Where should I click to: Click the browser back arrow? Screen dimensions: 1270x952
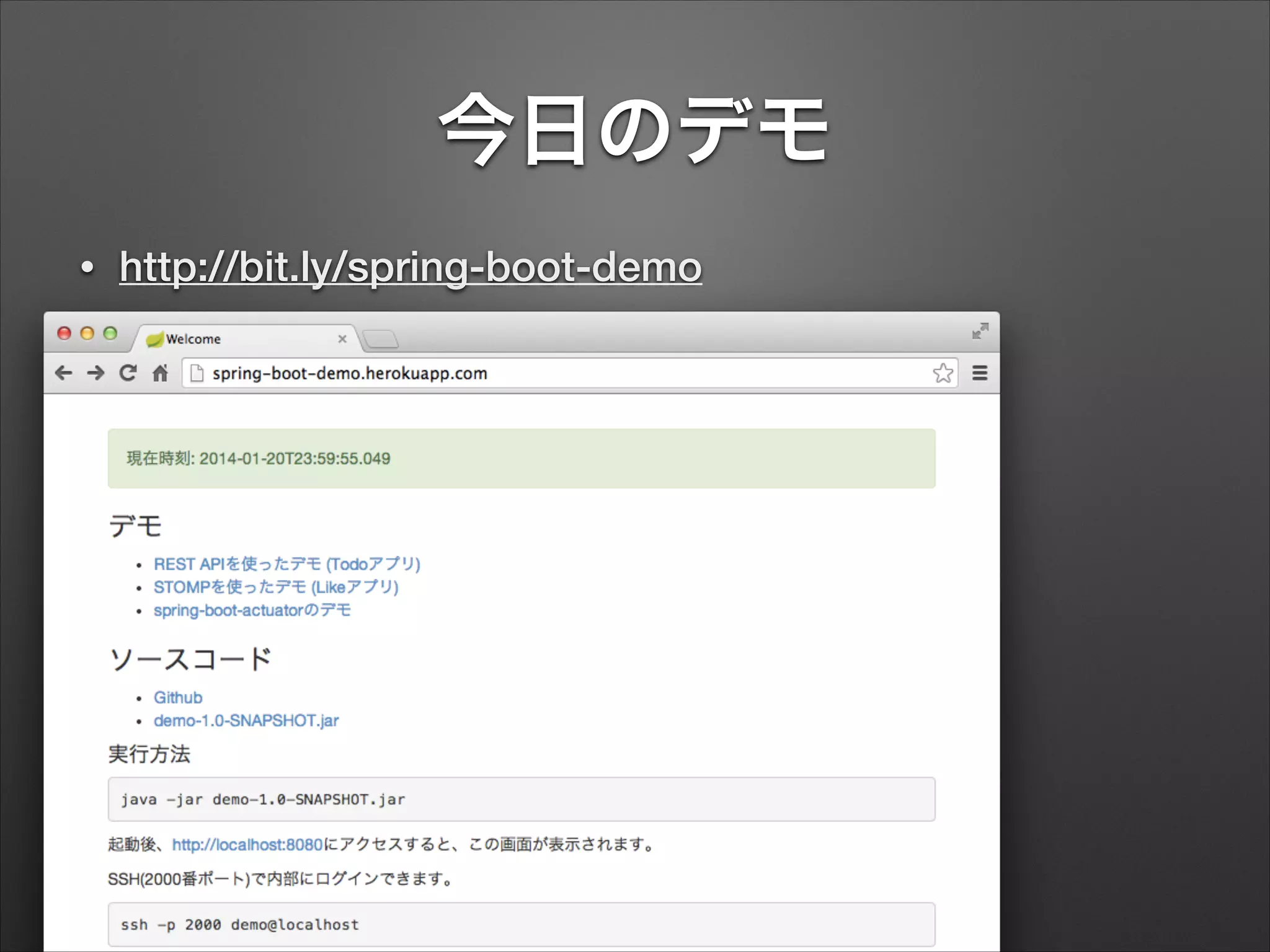click(64, 372)
